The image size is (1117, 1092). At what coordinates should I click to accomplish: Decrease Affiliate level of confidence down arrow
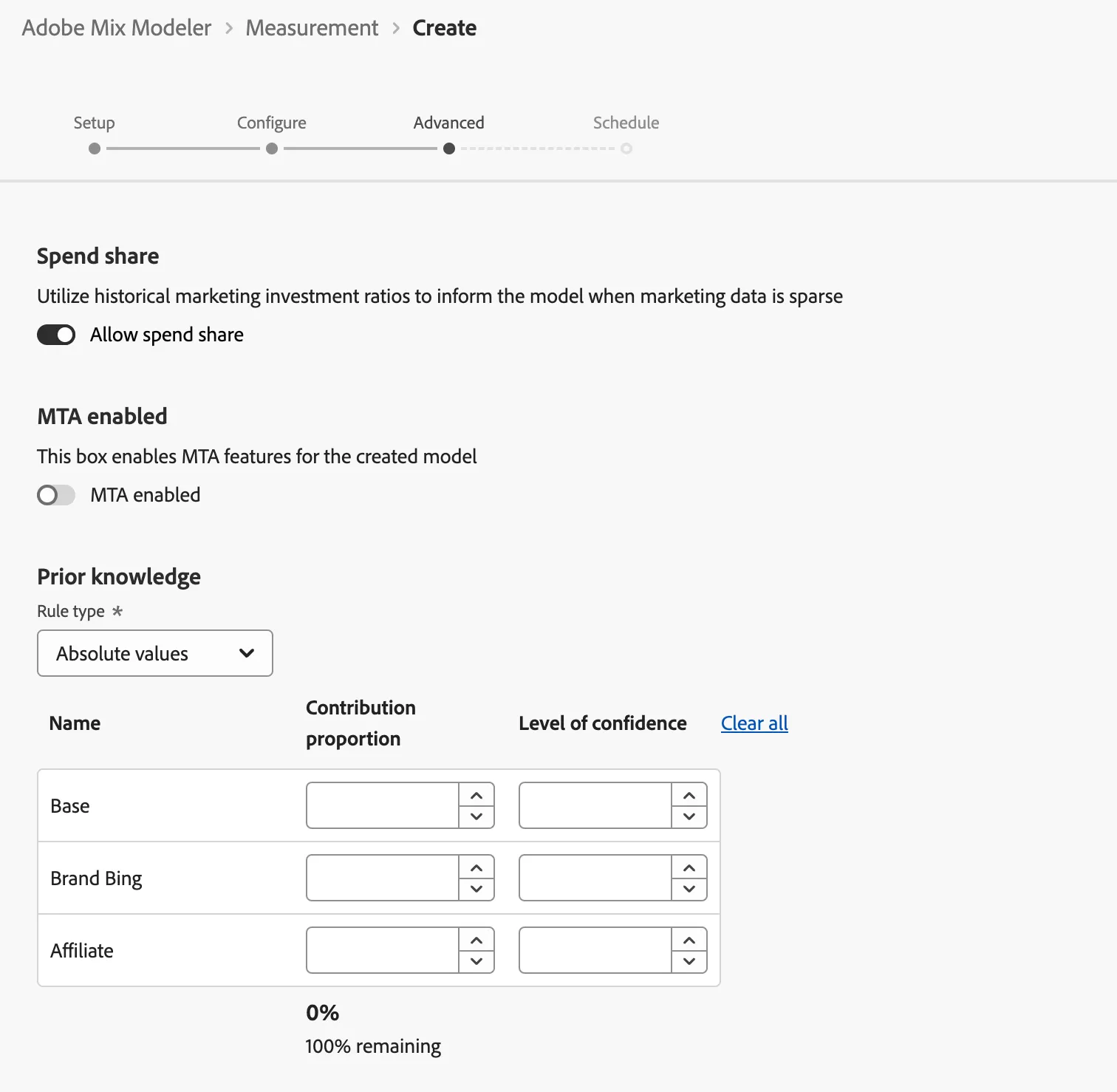pos(689,961)
